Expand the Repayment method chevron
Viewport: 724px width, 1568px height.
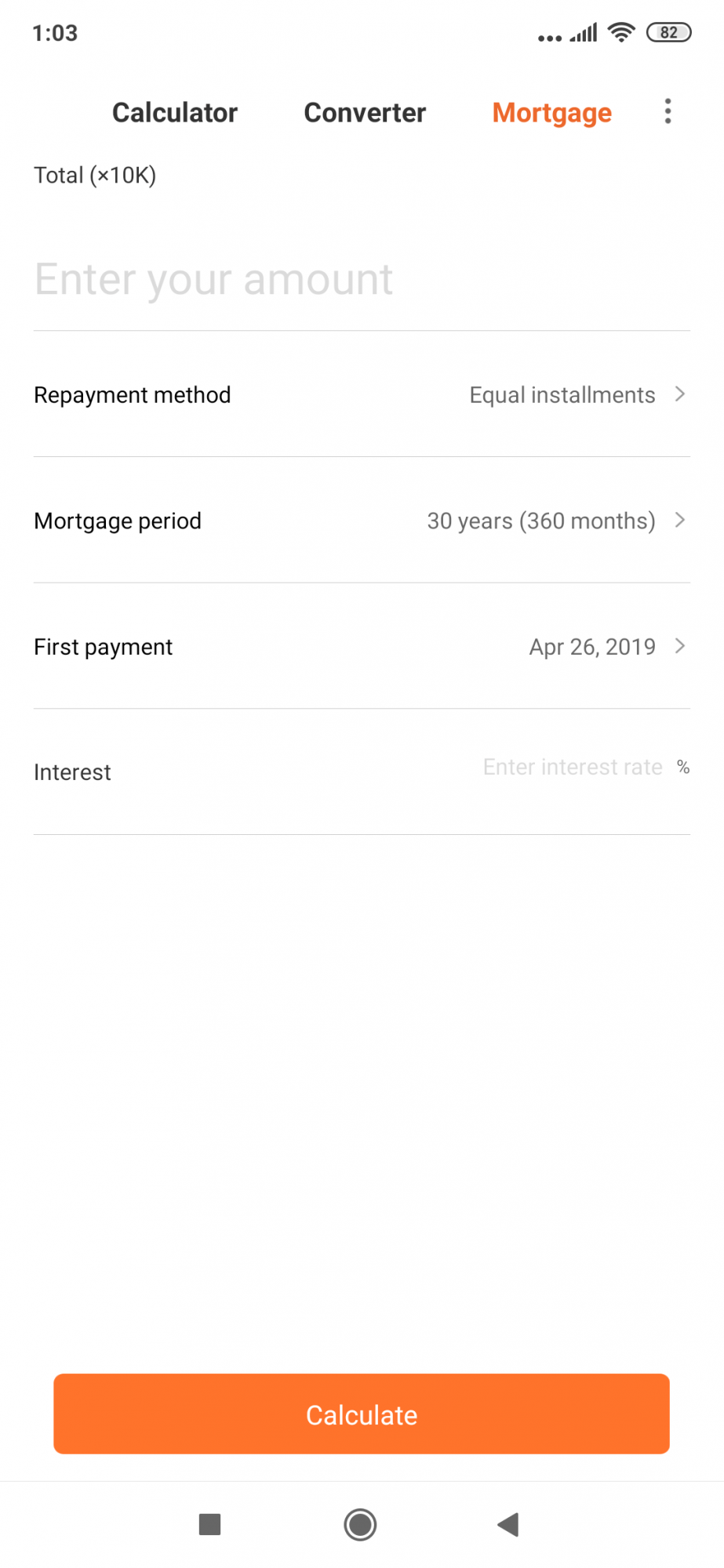click(680, 394)
